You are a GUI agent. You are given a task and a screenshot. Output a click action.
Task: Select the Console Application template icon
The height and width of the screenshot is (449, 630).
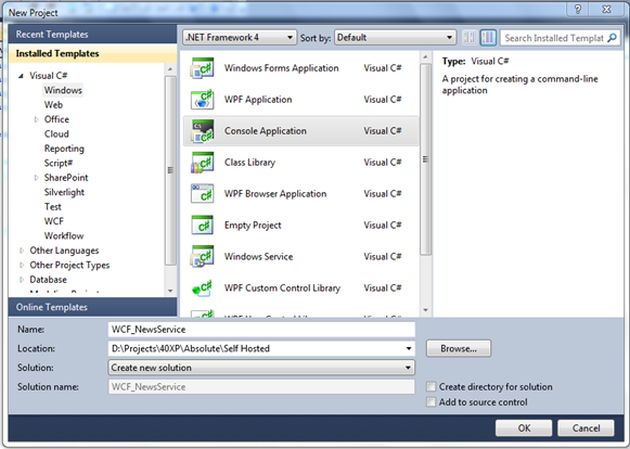coord(202,131)
